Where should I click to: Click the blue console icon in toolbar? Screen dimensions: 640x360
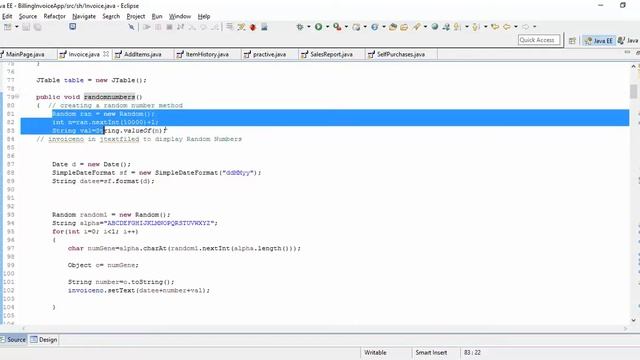click(x=73, y=27)
